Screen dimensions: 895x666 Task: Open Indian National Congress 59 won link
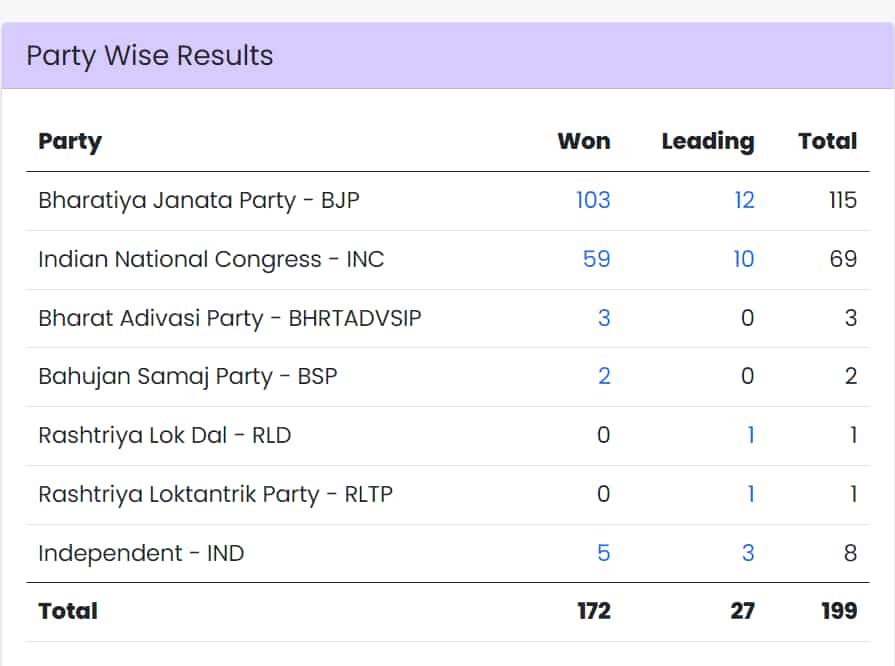596,259
